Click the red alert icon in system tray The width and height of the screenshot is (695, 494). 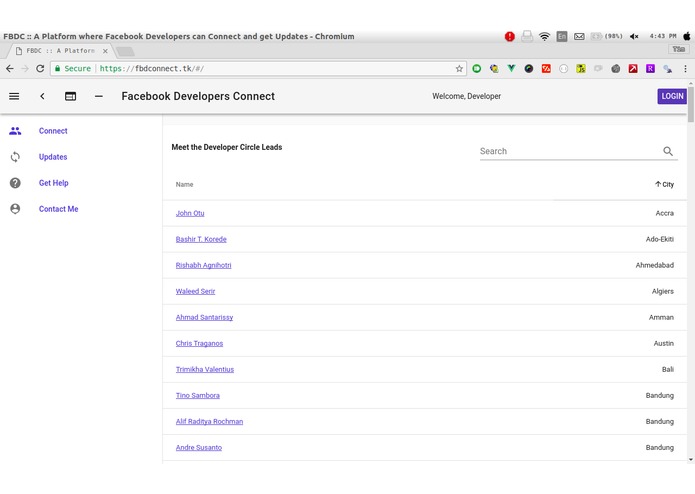coord(510,36)
